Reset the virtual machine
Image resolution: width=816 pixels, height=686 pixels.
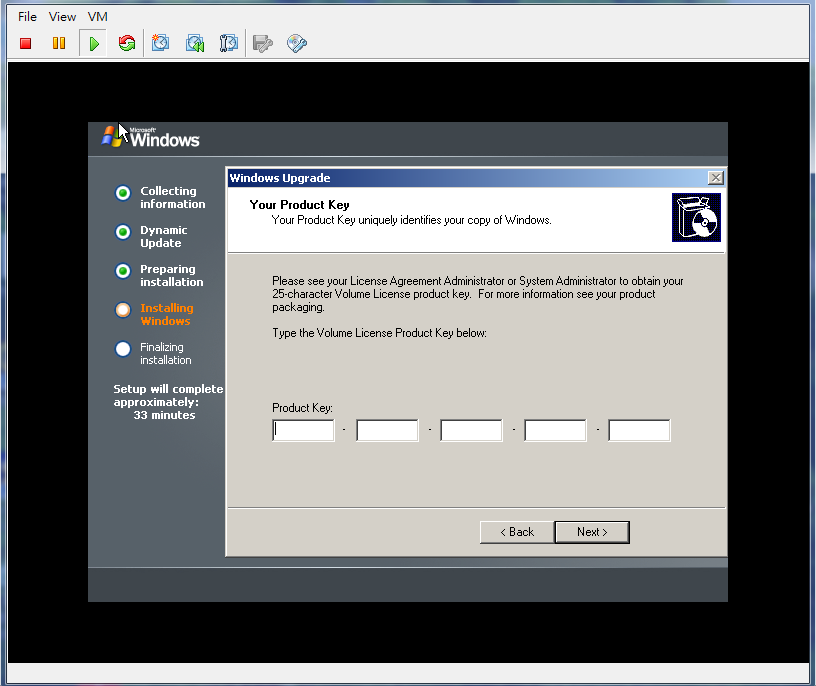[126, 43]
